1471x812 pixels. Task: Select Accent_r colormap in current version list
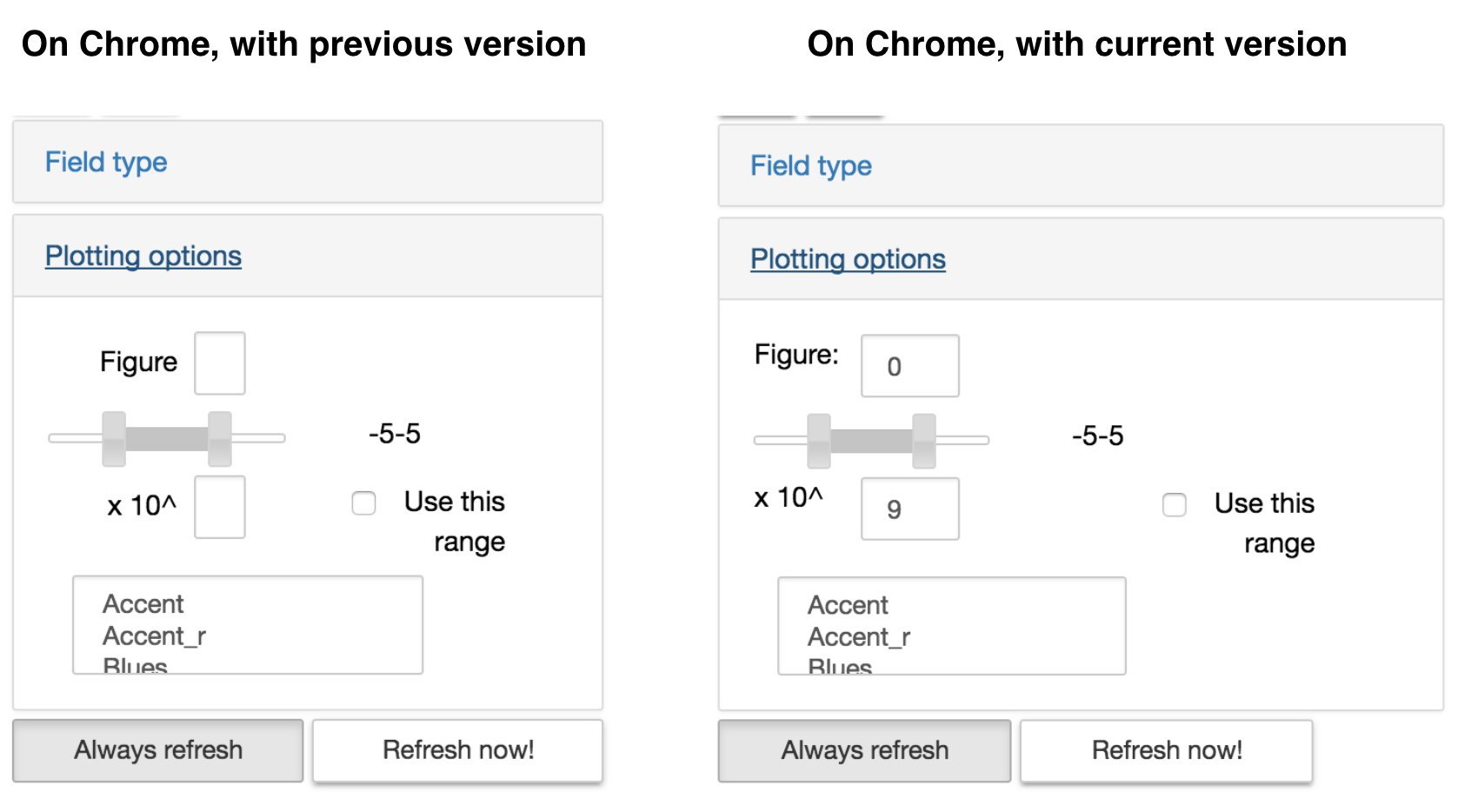(859, 637)
